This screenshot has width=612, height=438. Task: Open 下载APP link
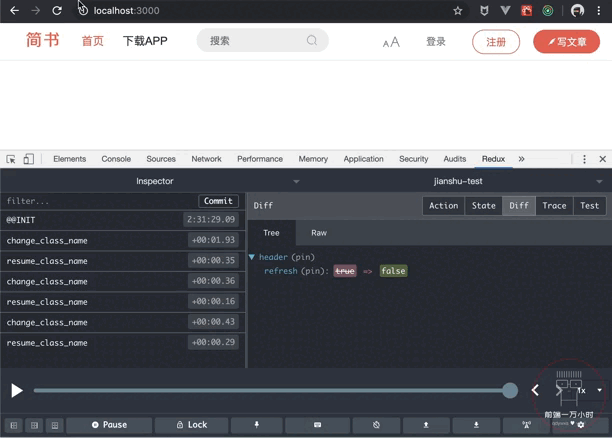[x=145, y=41]
